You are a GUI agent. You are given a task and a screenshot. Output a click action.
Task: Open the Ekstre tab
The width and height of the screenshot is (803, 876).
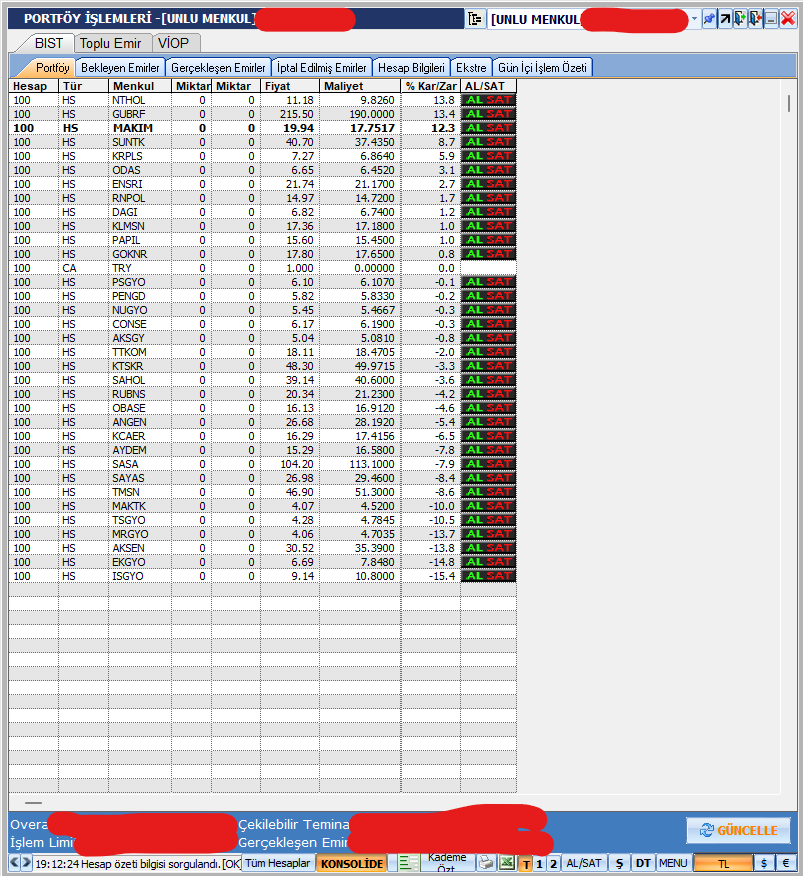click(x=471, y=68)
